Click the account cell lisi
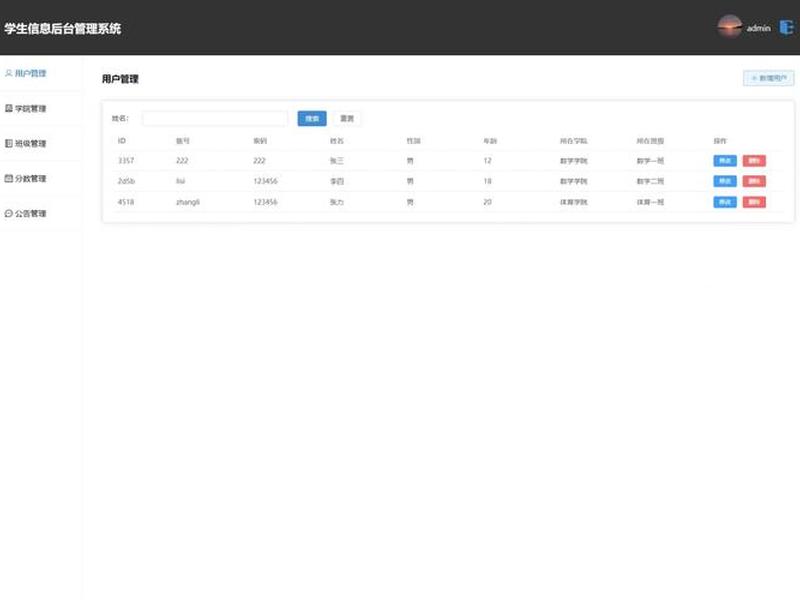The width and height of the screenshot is (800, 600). pos(181,181)
